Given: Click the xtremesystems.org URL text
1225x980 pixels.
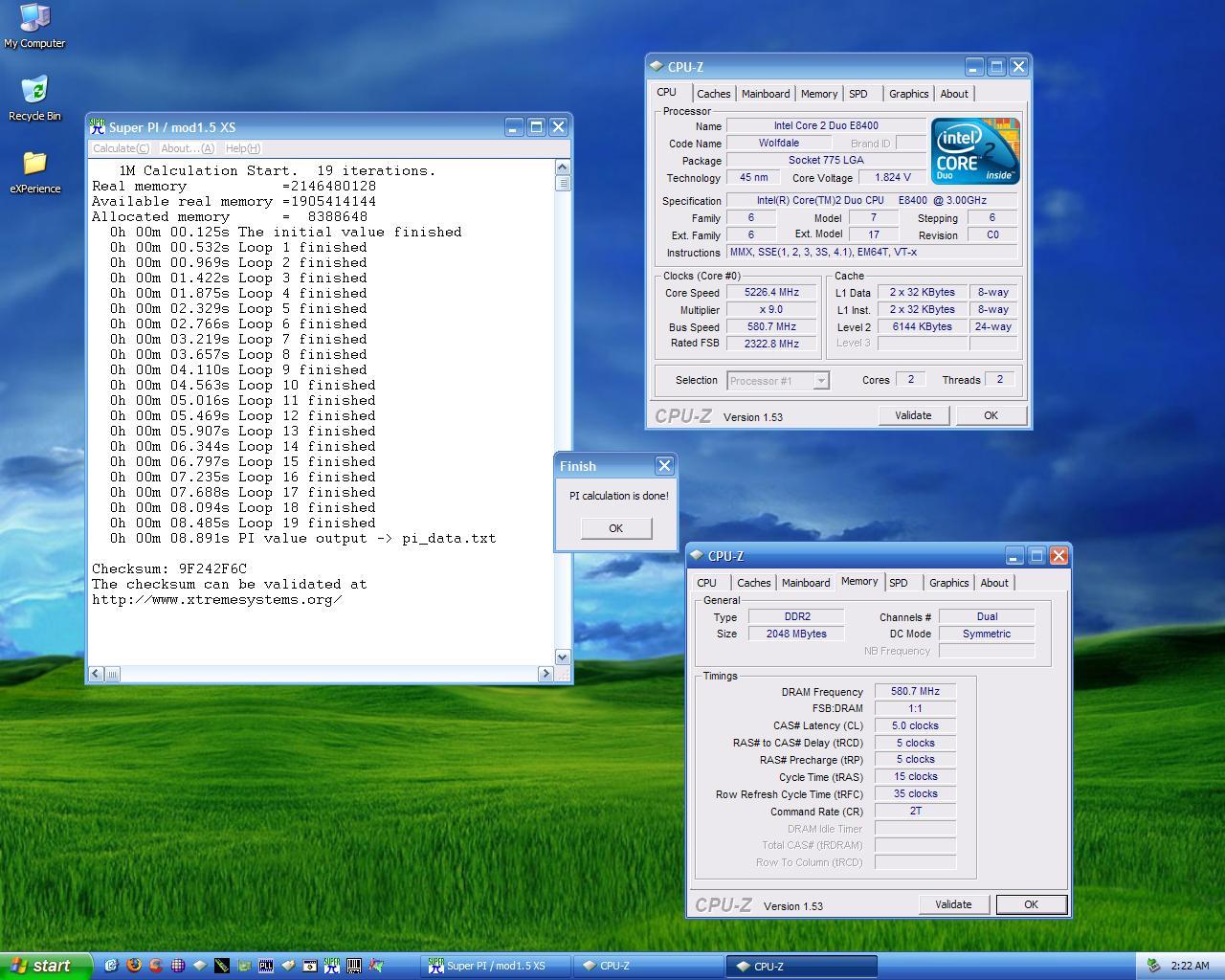Looking at the screenshot, I should (x=217, y=599).
